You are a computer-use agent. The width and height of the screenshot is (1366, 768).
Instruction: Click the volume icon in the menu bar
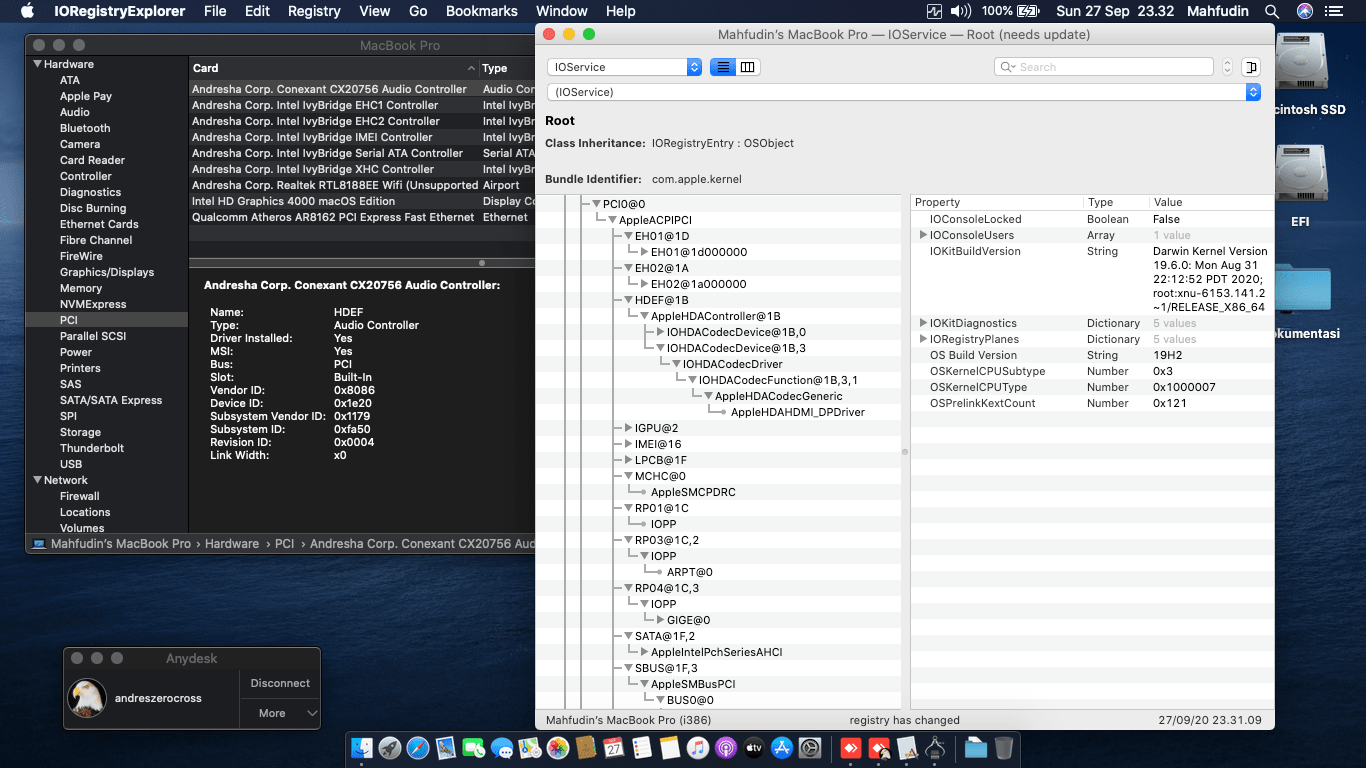pos(960,11)
